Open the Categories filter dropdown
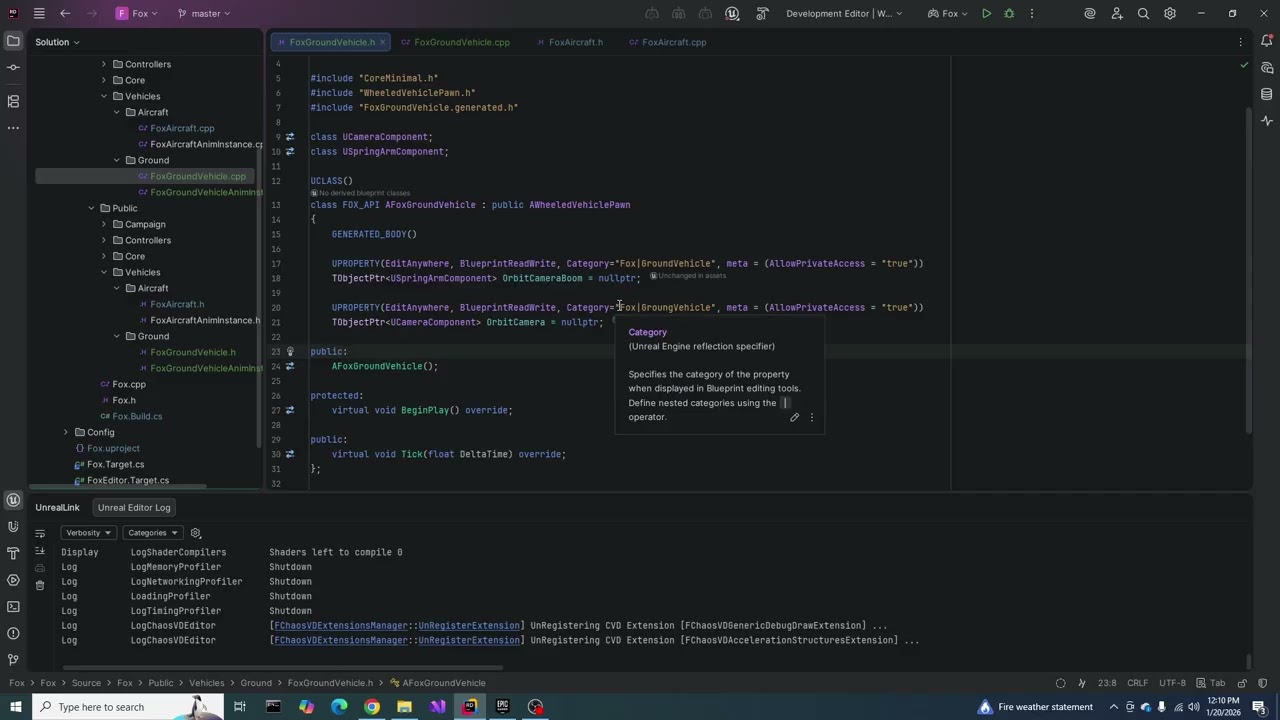This screenshot has height=720, width=1280. [153, 533]
